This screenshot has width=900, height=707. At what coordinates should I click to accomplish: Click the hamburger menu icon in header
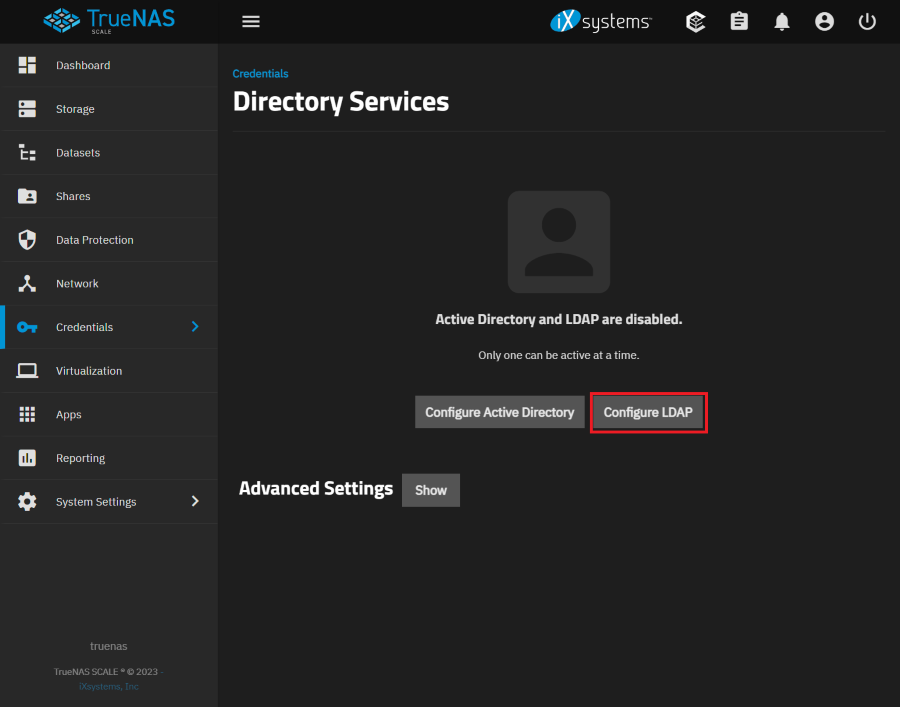coord(251,21)
